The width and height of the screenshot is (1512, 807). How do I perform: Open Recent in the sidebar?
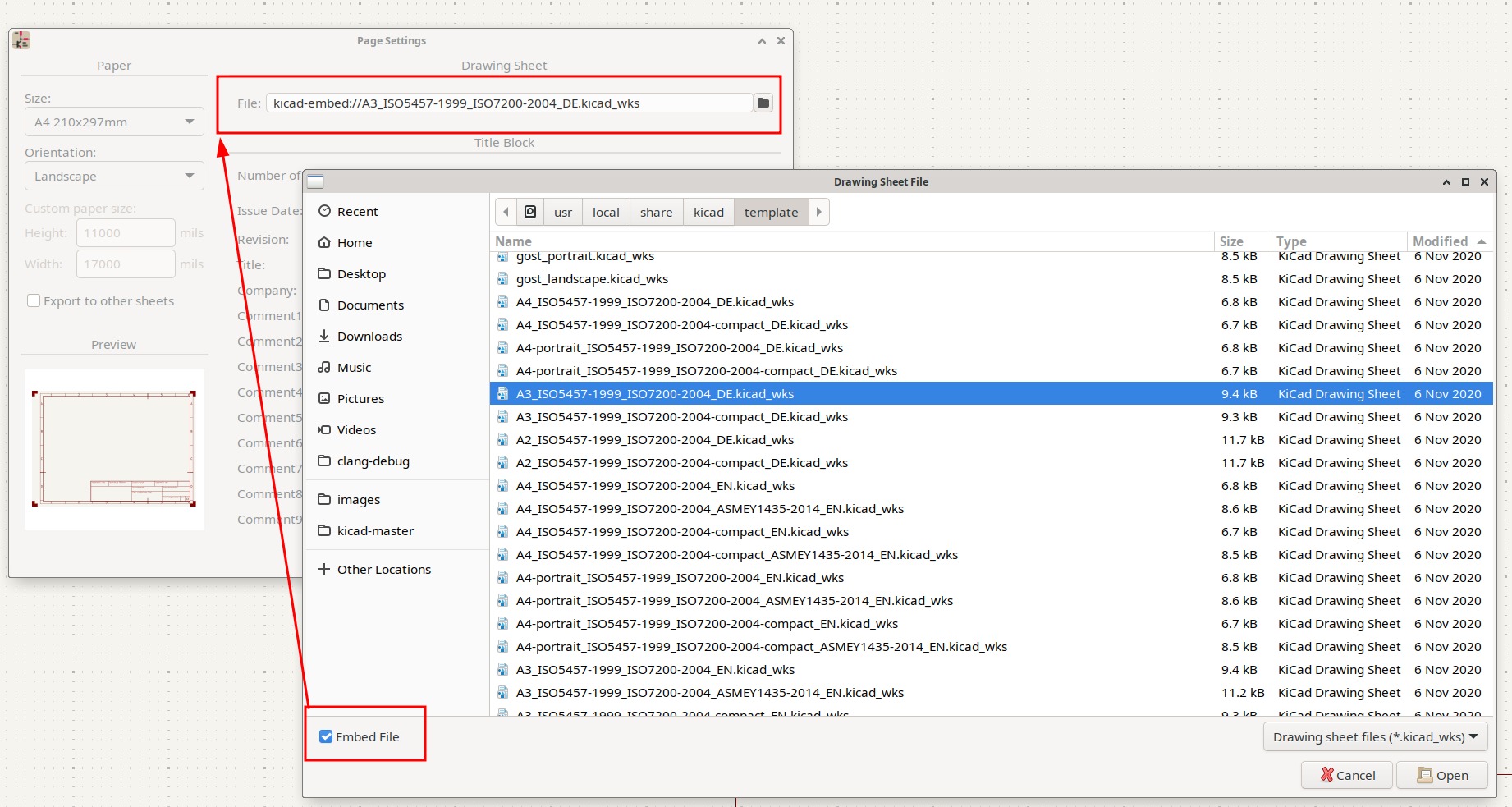tap(357, 212)
